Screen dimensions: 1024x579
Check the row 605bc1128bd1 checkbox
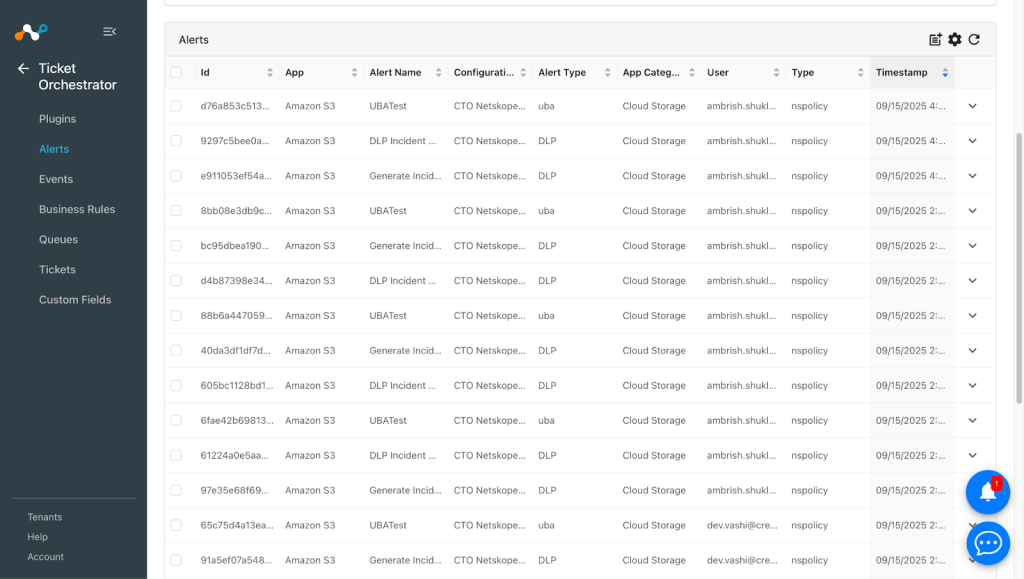[x=176, y=385]
